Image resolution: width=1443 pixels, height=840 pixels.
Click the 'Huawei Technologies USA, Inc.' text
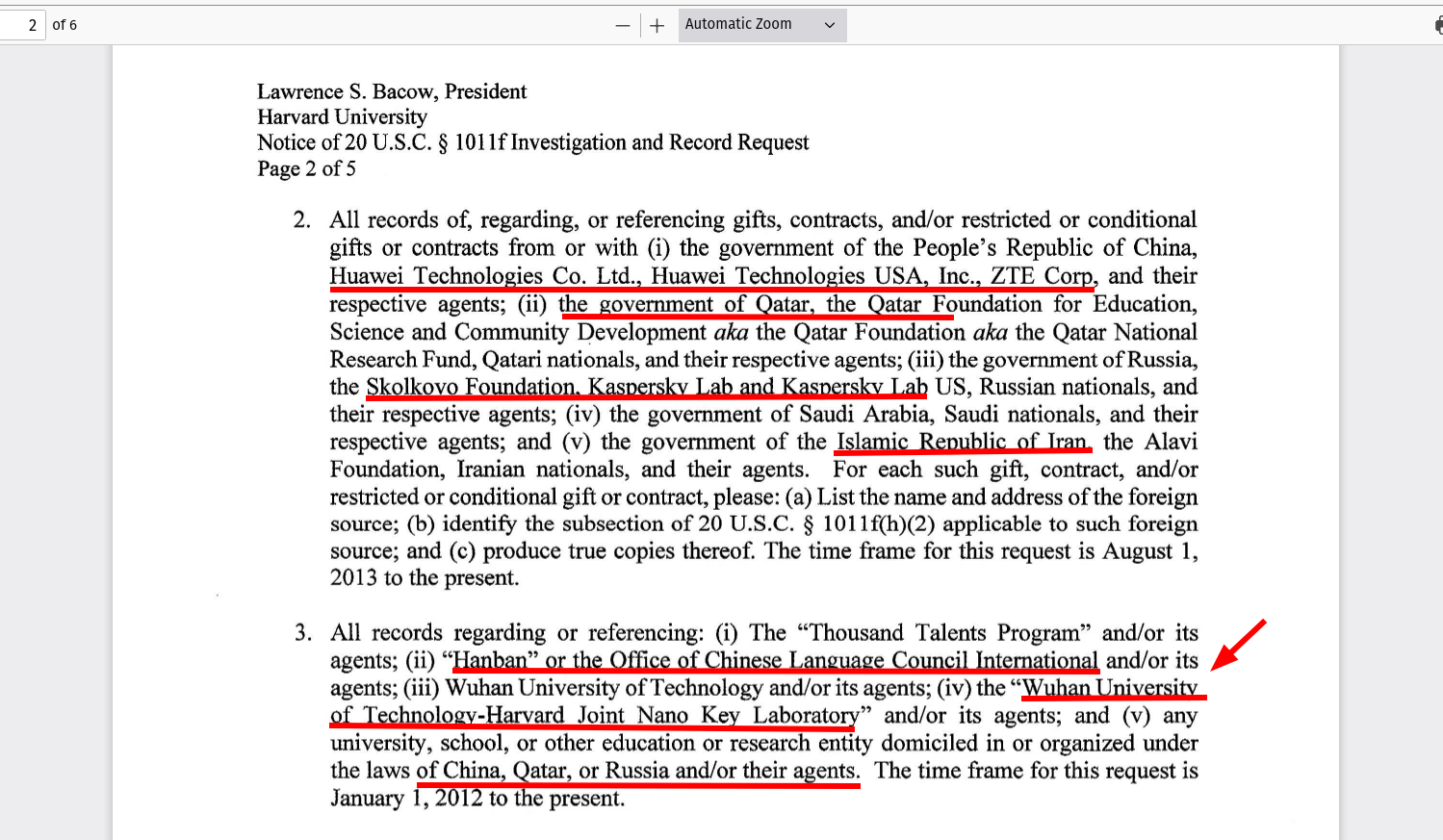click(x=814, y=276)
